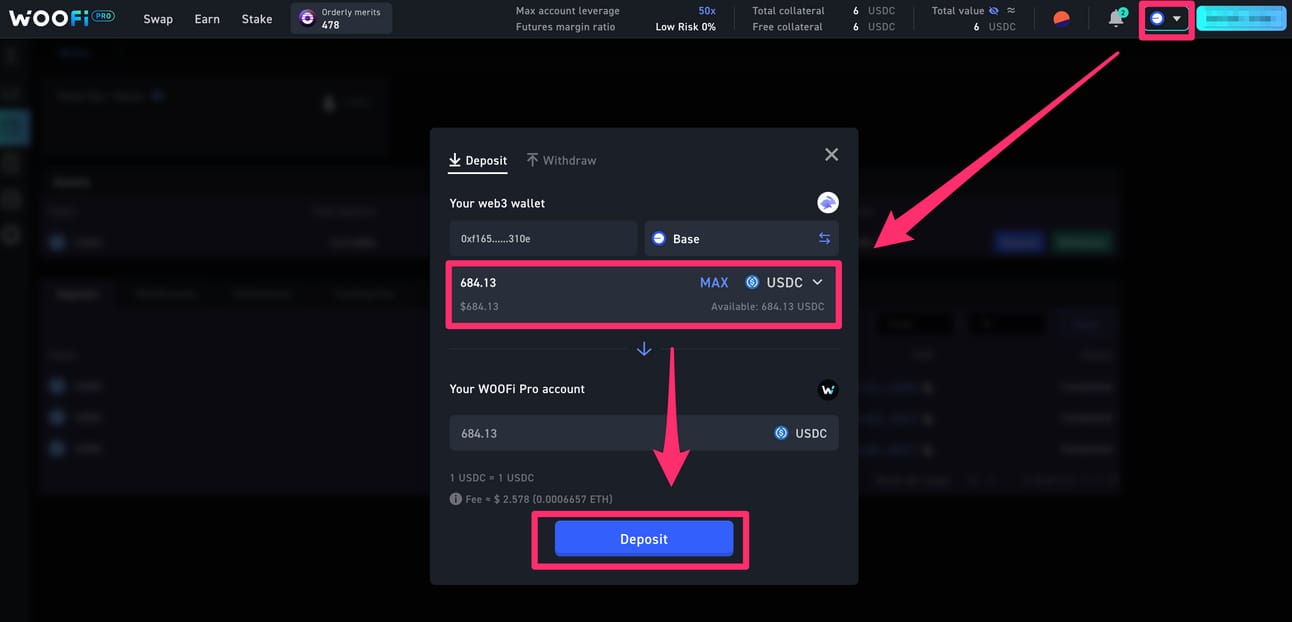This screenshot has height=622, width=1292.
Task: Open the USDC token dropdown
Action: (785, 283)
